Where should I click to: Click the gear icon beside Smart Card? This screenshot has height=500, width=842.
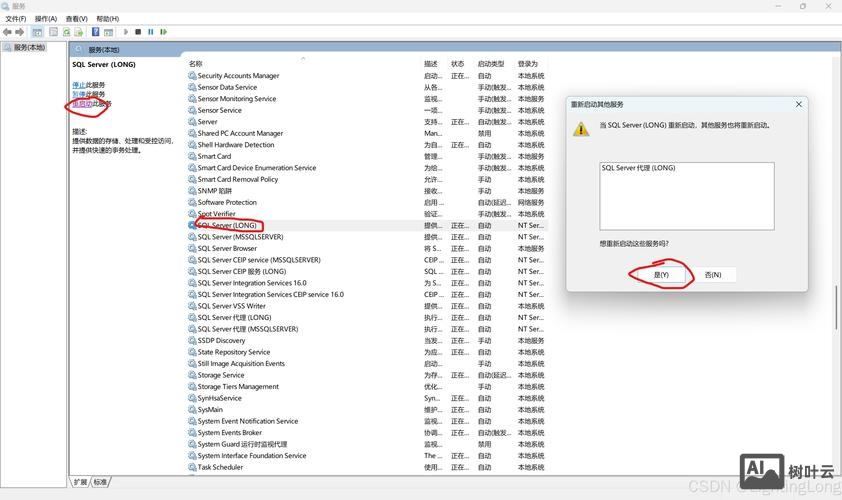[x=192, y=156]
